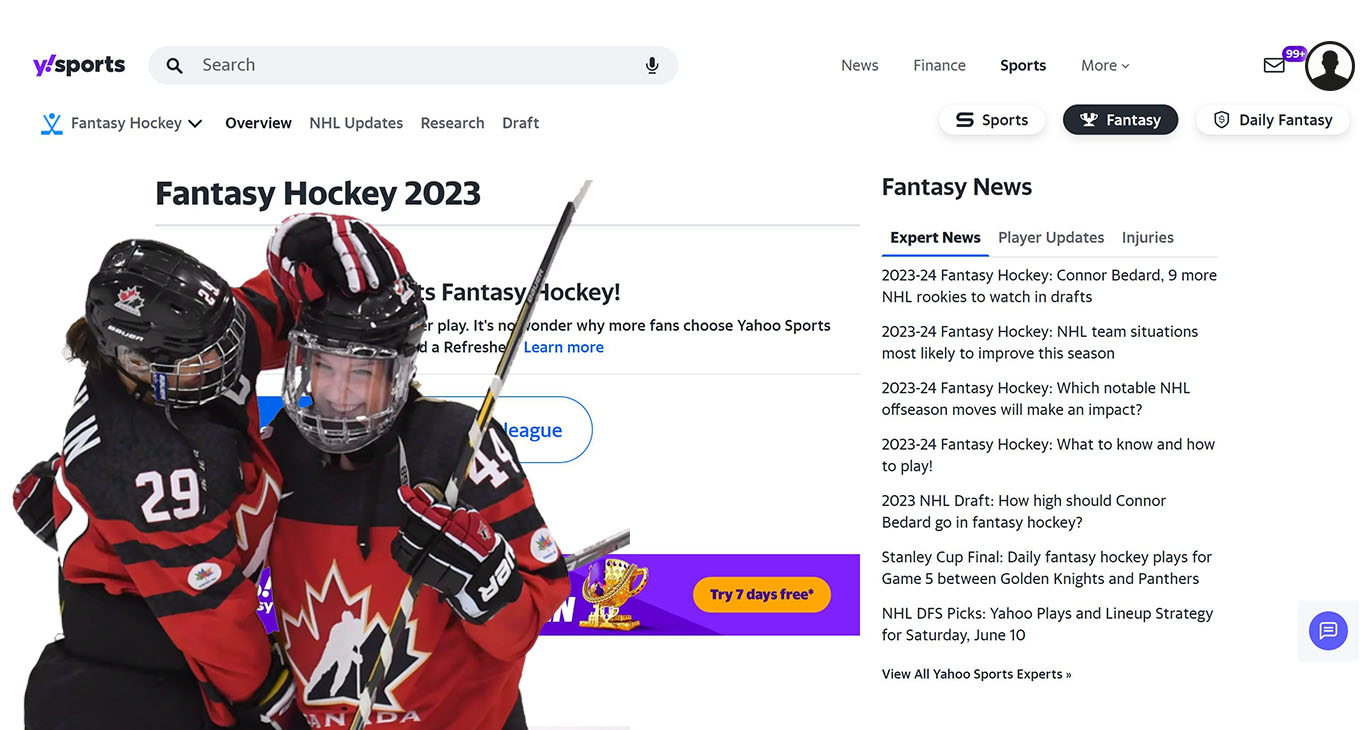Image resolution: width=1372 pixels, height=730 pixels.
Task: Open the chat feedback bubble button
Action: coord(1328,631)
